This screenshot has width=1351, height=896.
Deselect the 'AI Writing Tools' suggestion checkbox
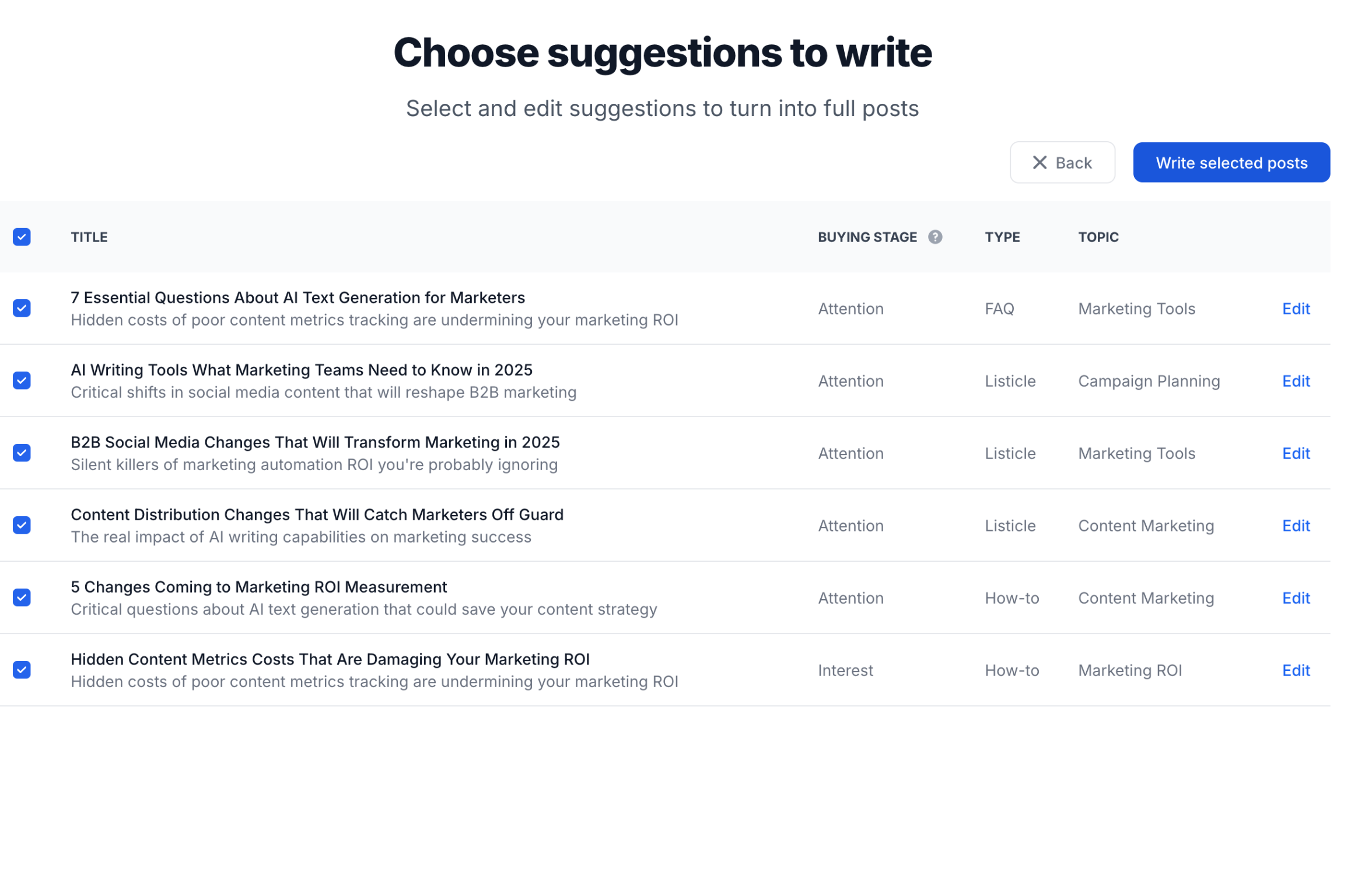pos(22,380)
